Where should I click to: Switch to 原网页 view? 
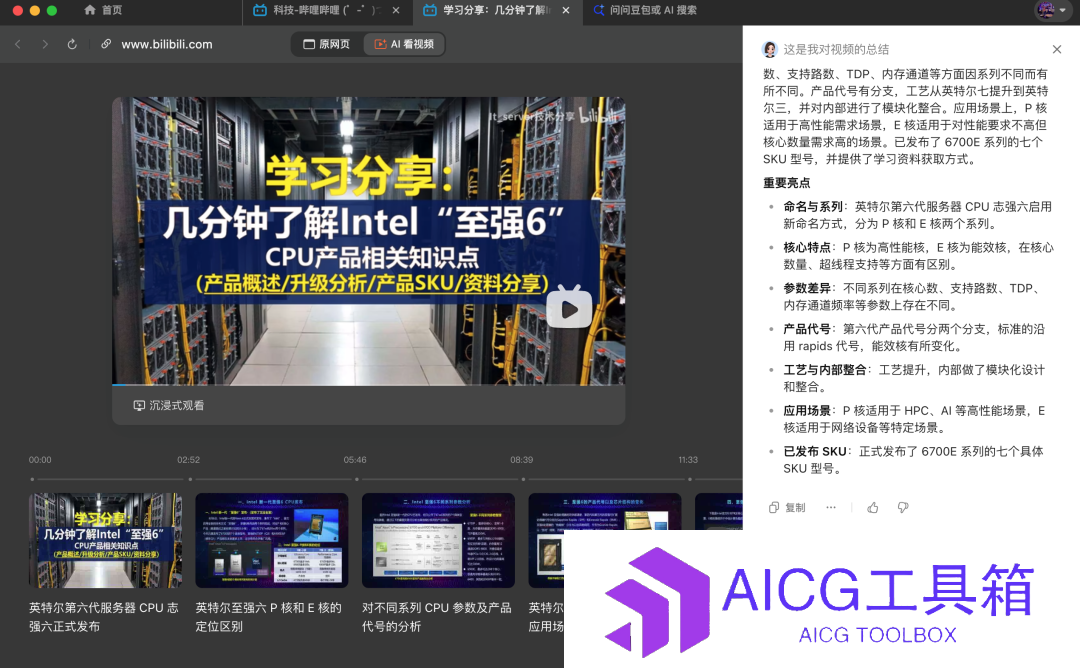(327, 44)
